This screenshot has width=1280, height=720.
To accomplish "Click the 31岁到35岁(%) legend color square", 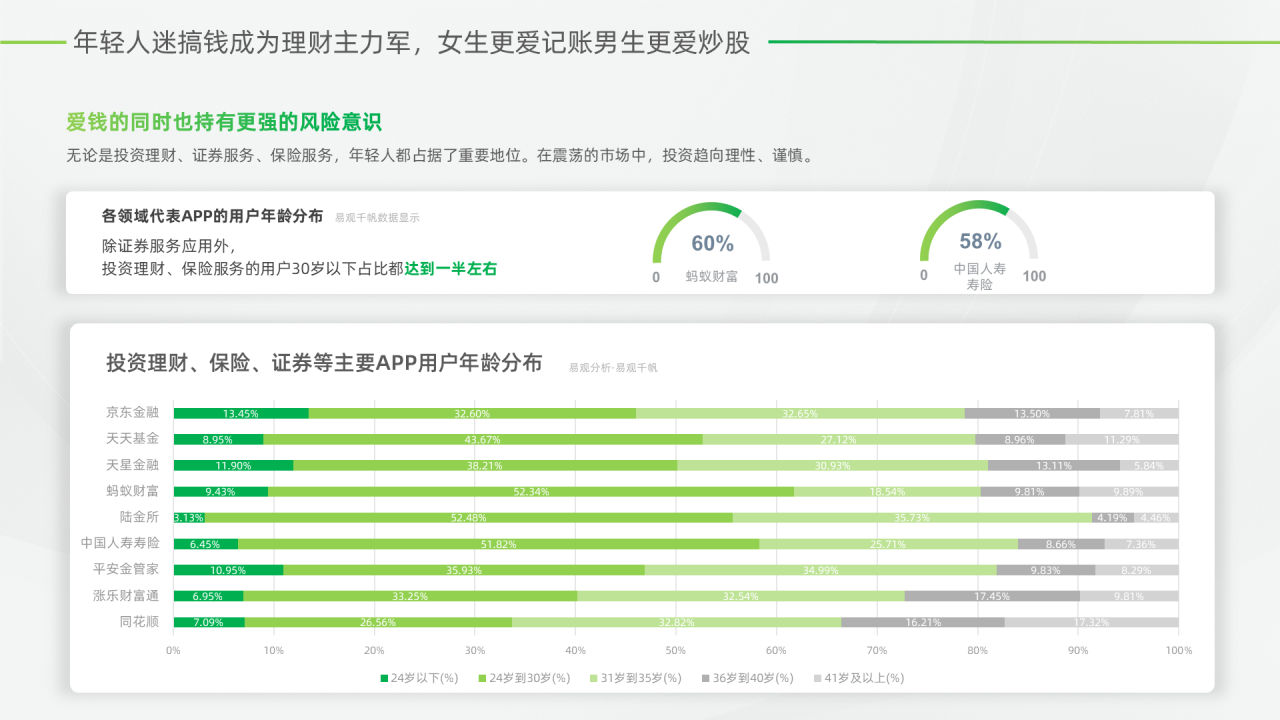I will pyautogui.click(x=594, y=678).
